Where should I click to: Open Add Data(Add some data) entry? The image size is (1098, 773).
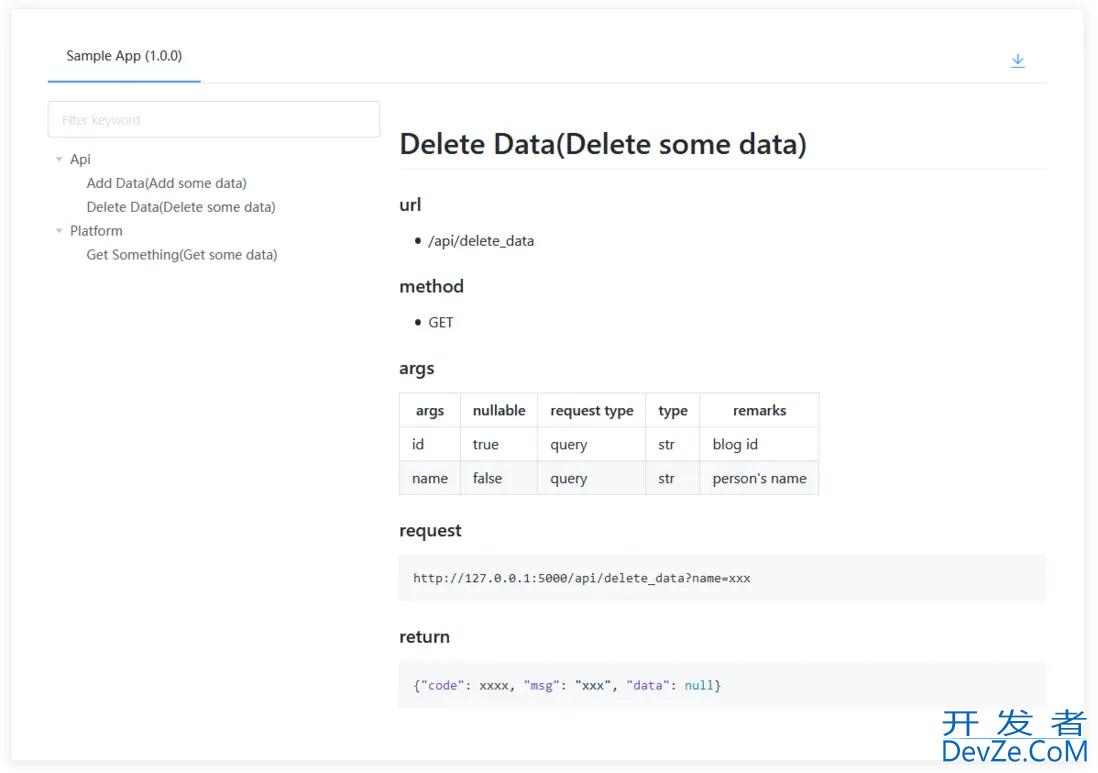pos(167,183)
